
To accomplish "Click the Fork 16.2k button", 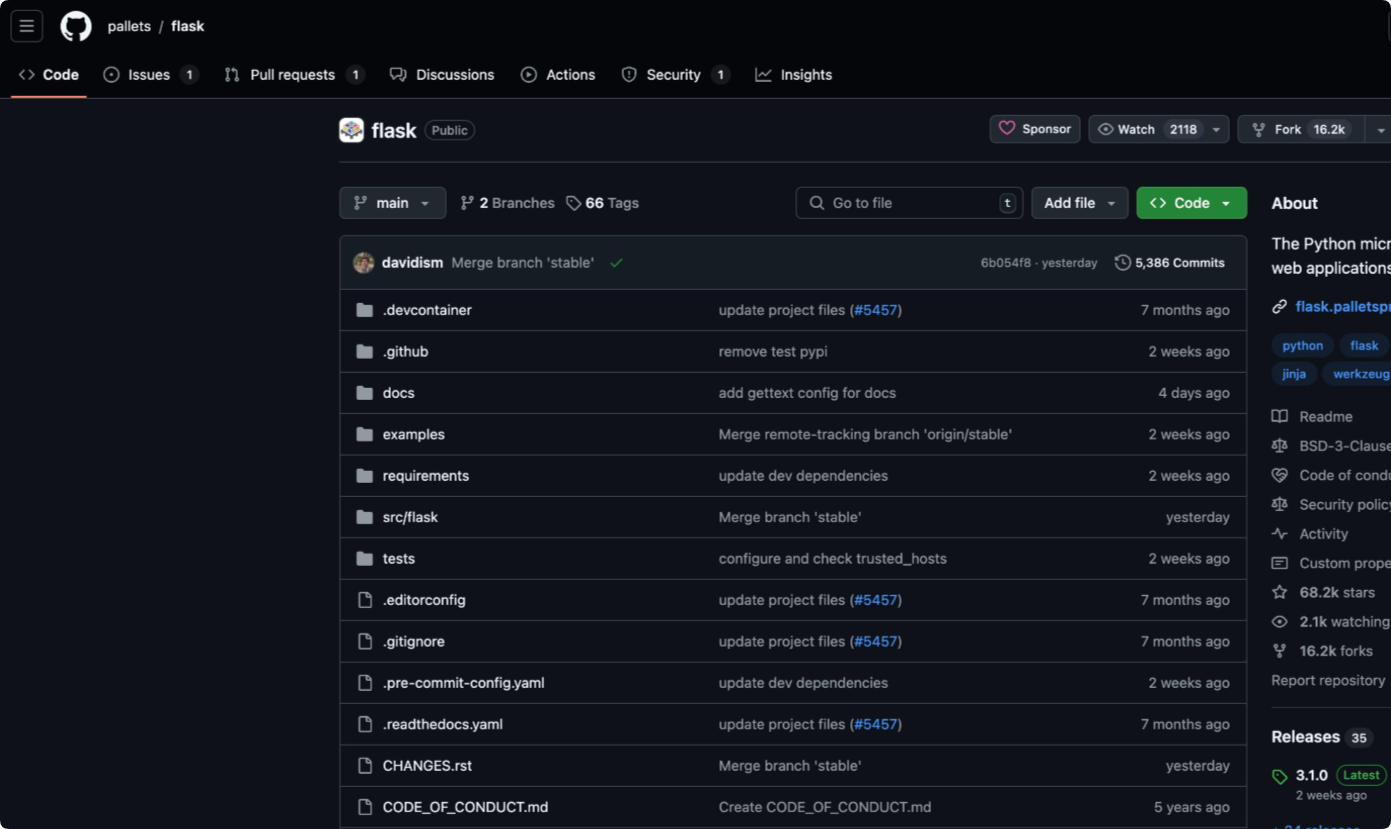I will point(1301,130).
